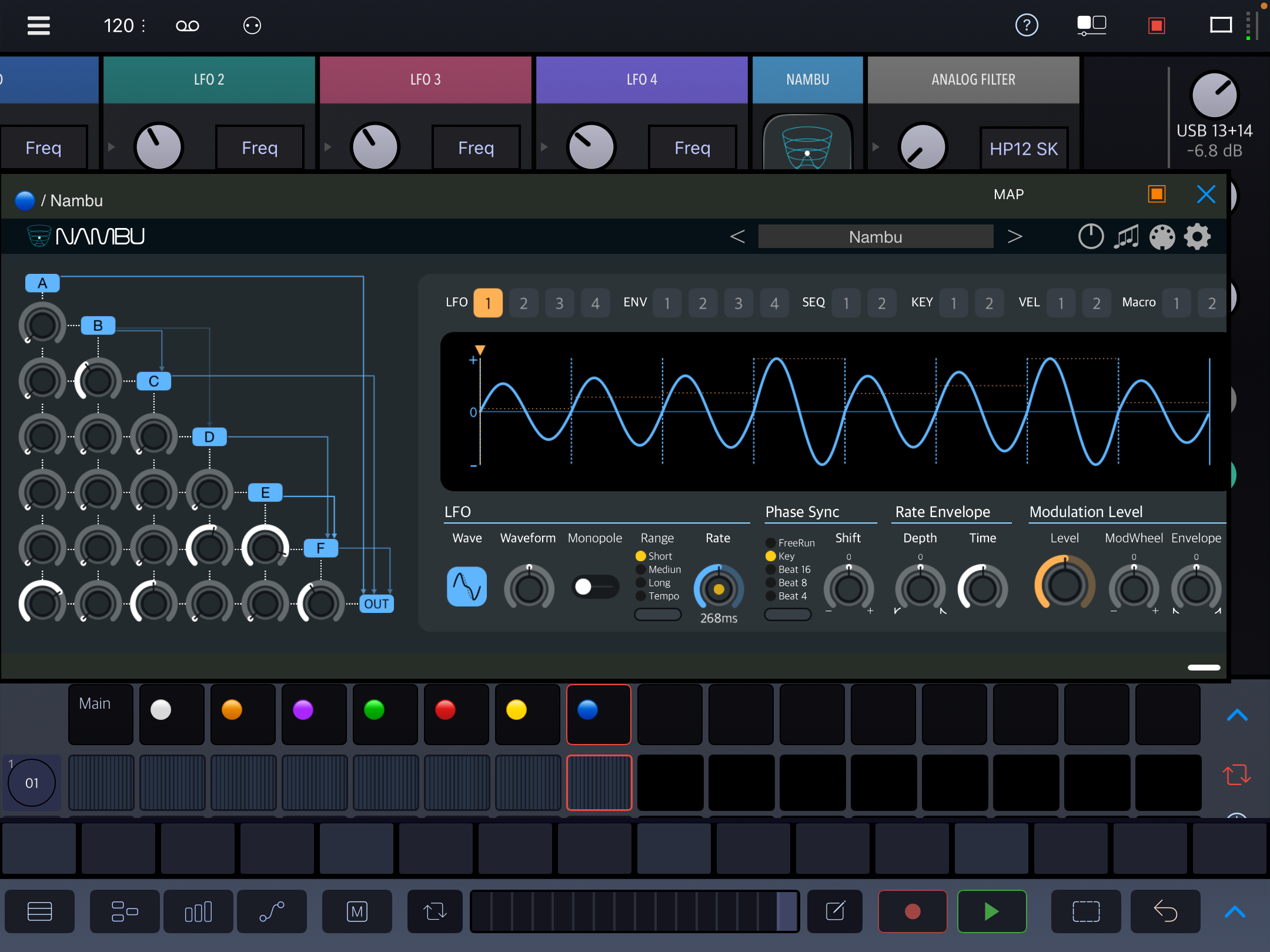The height and width of the screenshot is (952, 1270).
Task: Select the Long range option
Action: click(x=653, y=583)
